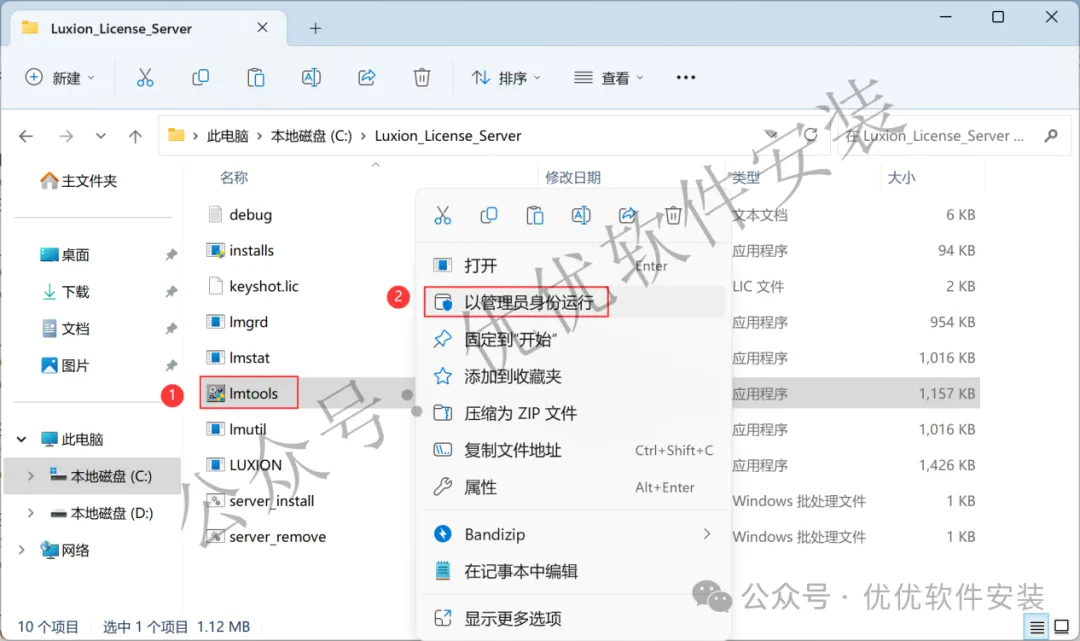Click the Delete icon in the context menu

674,216
